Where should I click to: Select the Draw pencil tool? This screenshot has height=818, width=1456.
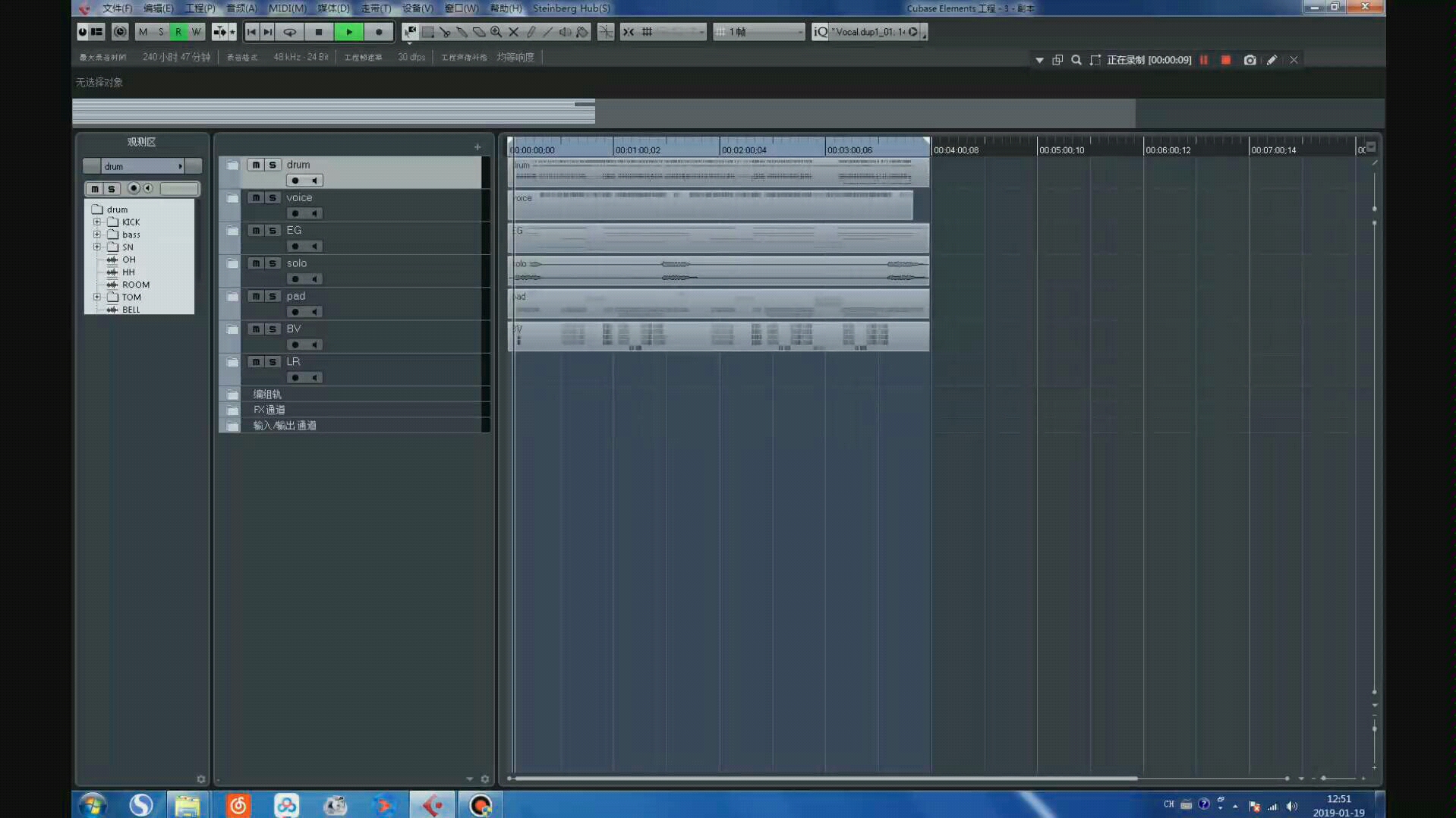531,32
